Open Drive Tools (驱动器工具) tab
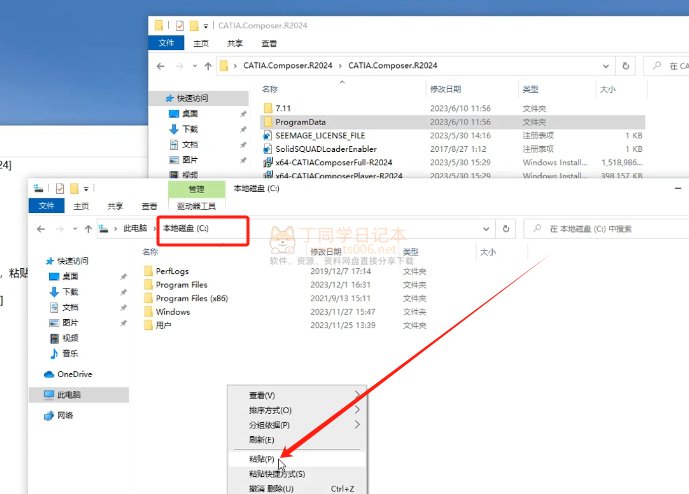689x494 pixels. point(196,206)
